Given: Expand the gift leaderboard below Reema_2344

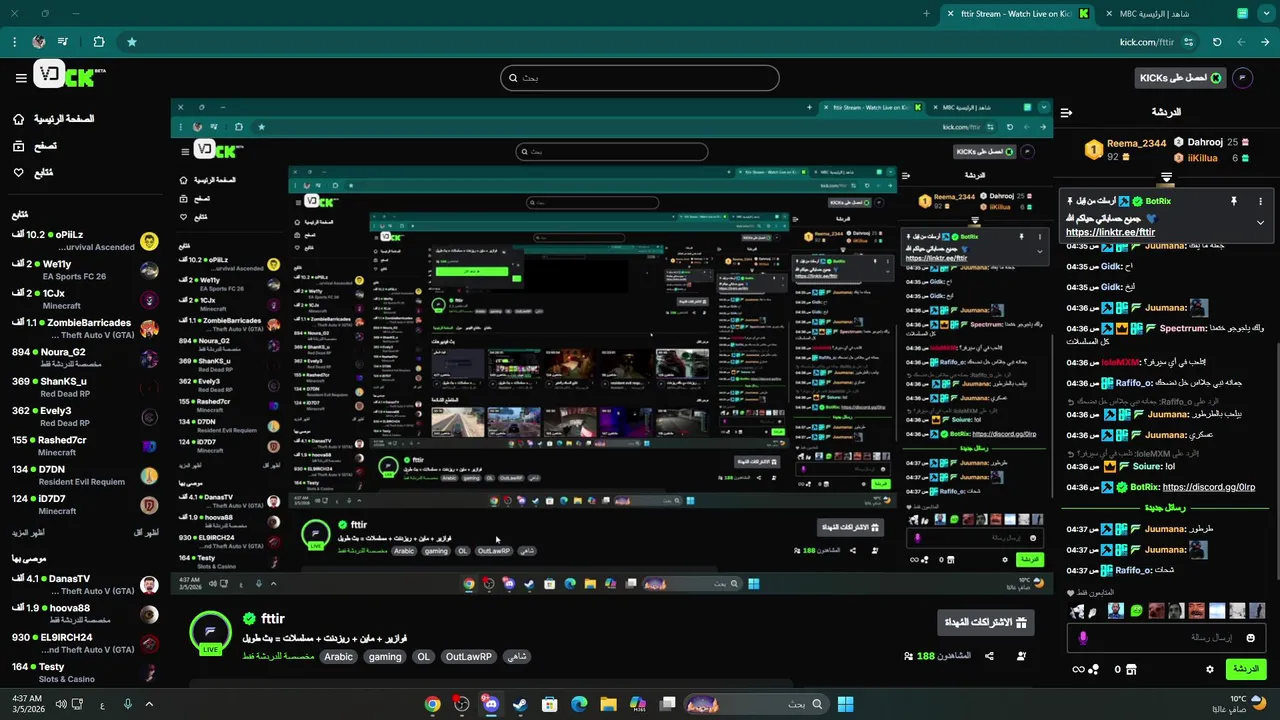Looking at the screenshot, I should click(1166, 177).
